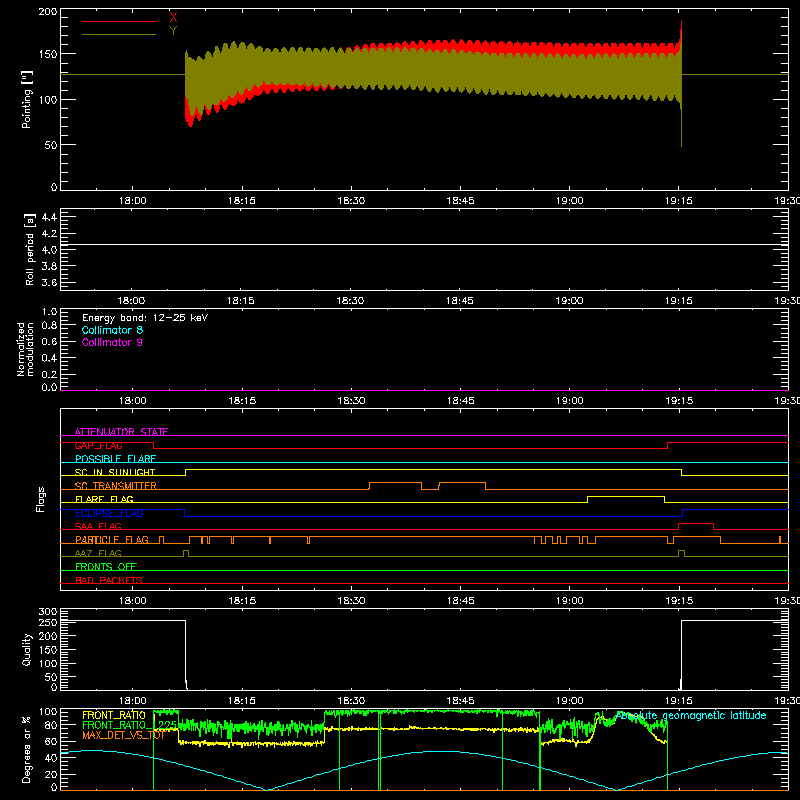Image resolution: width=800 pixels, height=800 pixels.
Task: Click the '4.2' tick on Roll period axis
Action: coord(49,234)
